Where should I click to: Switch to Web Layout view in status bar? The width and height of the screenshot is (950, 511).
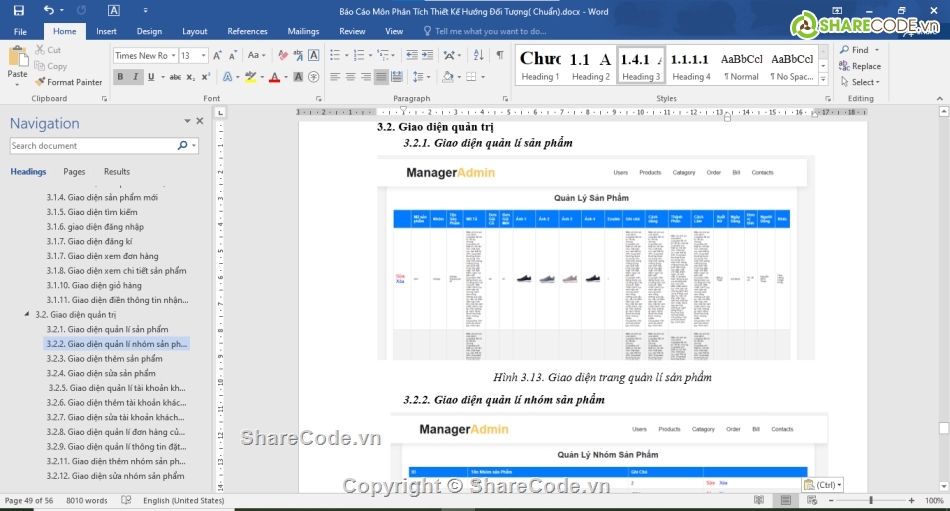click(812, 500)
